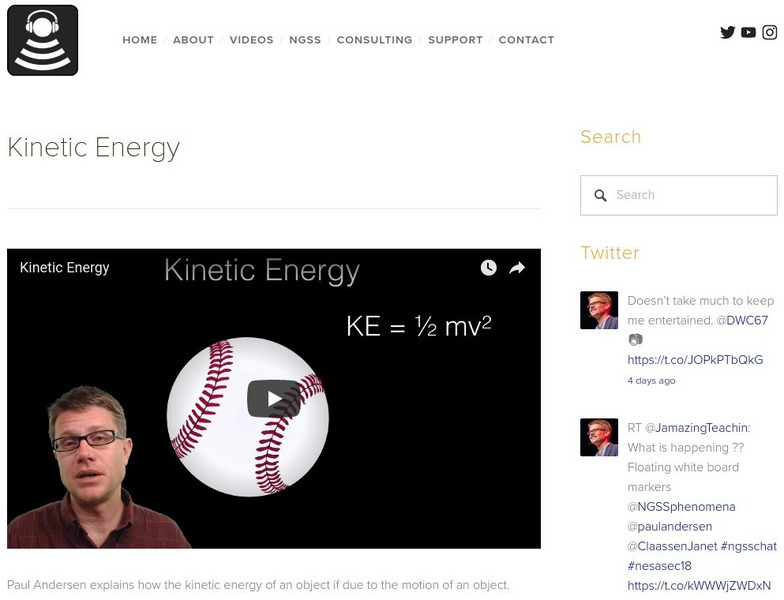The height and width of the screenshot is (600, 784).
Task: Follow the t.co/JOPkPTbQkG link
Action: (695, 360)
